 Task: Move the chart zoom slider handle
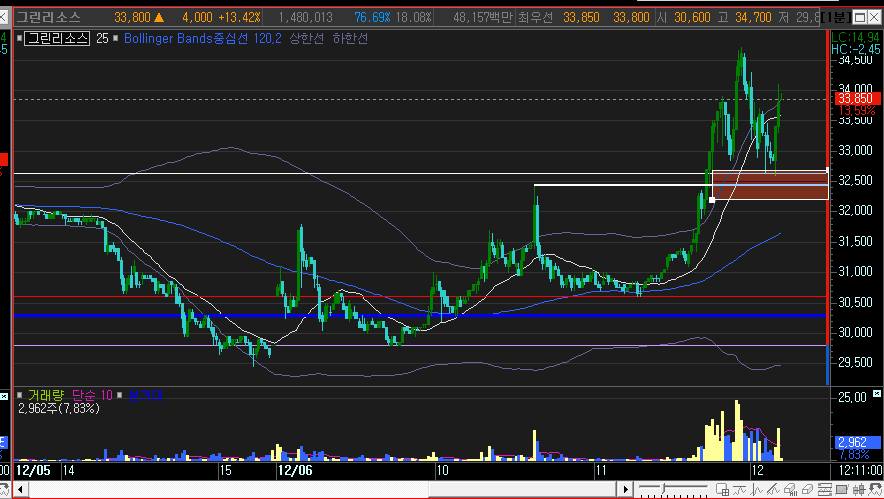(x=664, y=488)
